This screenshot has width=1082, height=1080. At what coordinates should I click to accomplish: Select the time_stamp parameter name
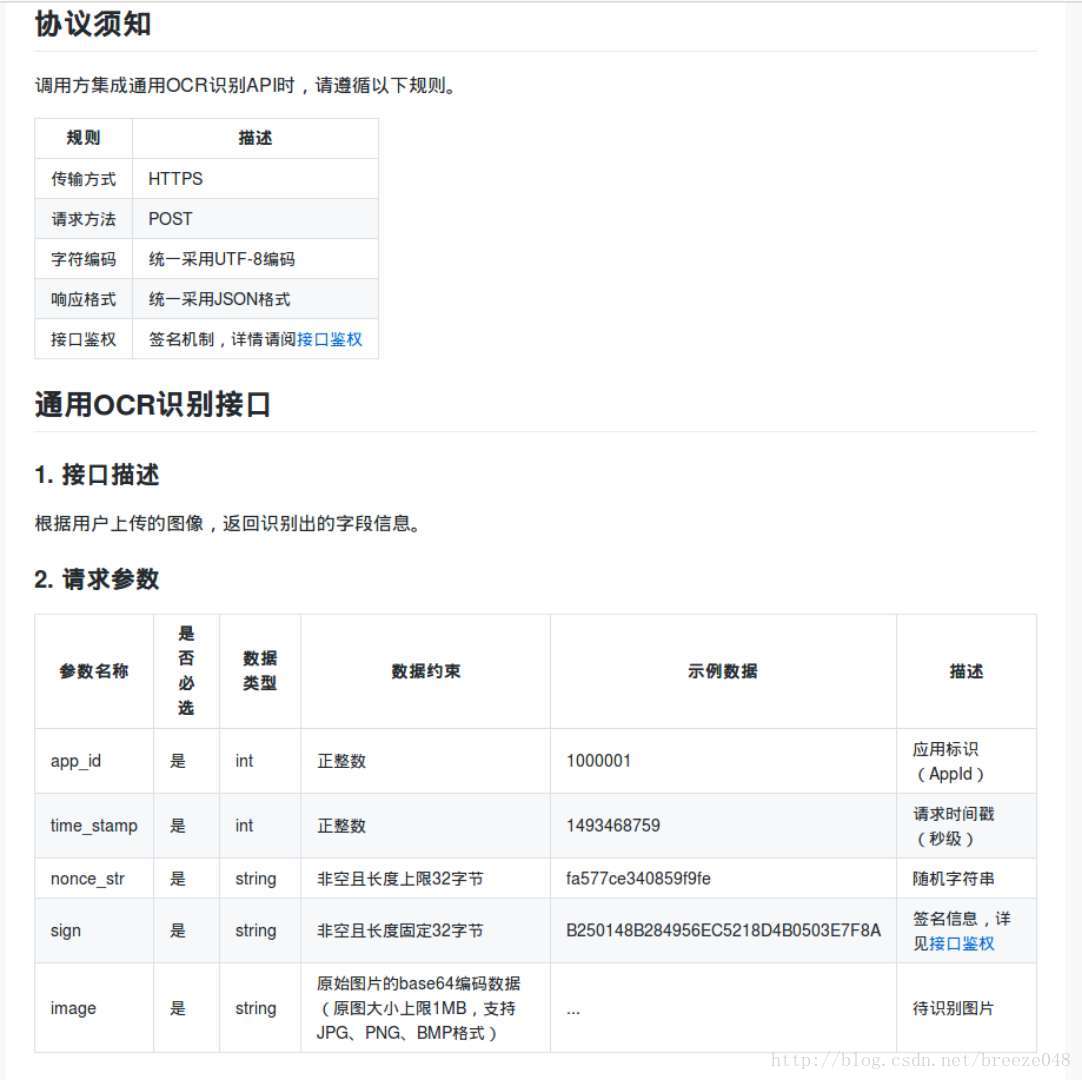point(94,825)
